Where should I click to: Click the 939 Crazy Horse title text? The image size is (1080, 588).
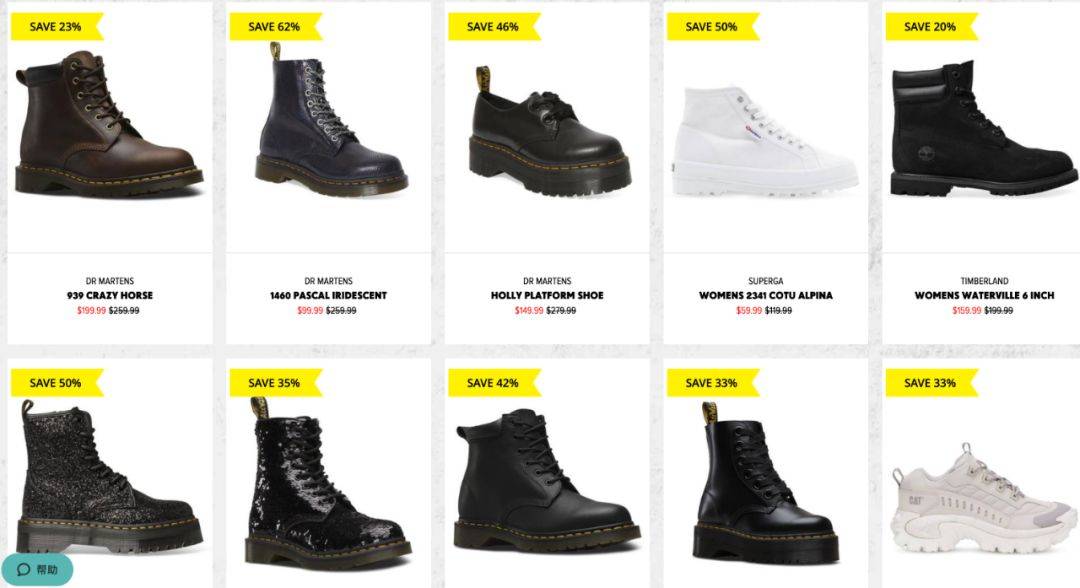tap(110, 295)
